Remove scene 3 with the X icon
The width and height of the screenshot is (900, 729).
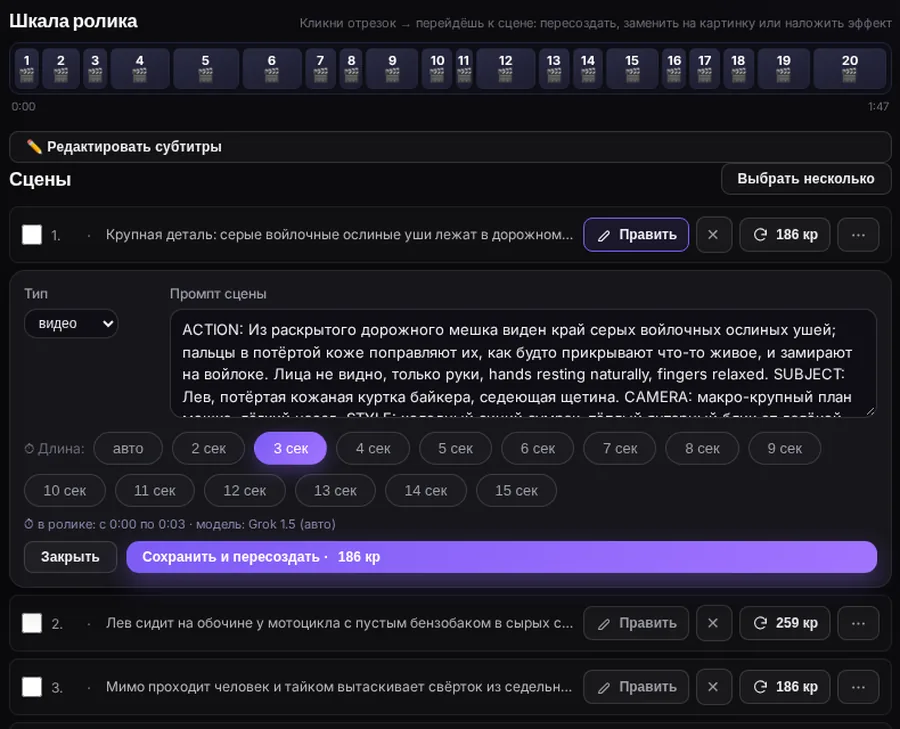coord(713,687)
